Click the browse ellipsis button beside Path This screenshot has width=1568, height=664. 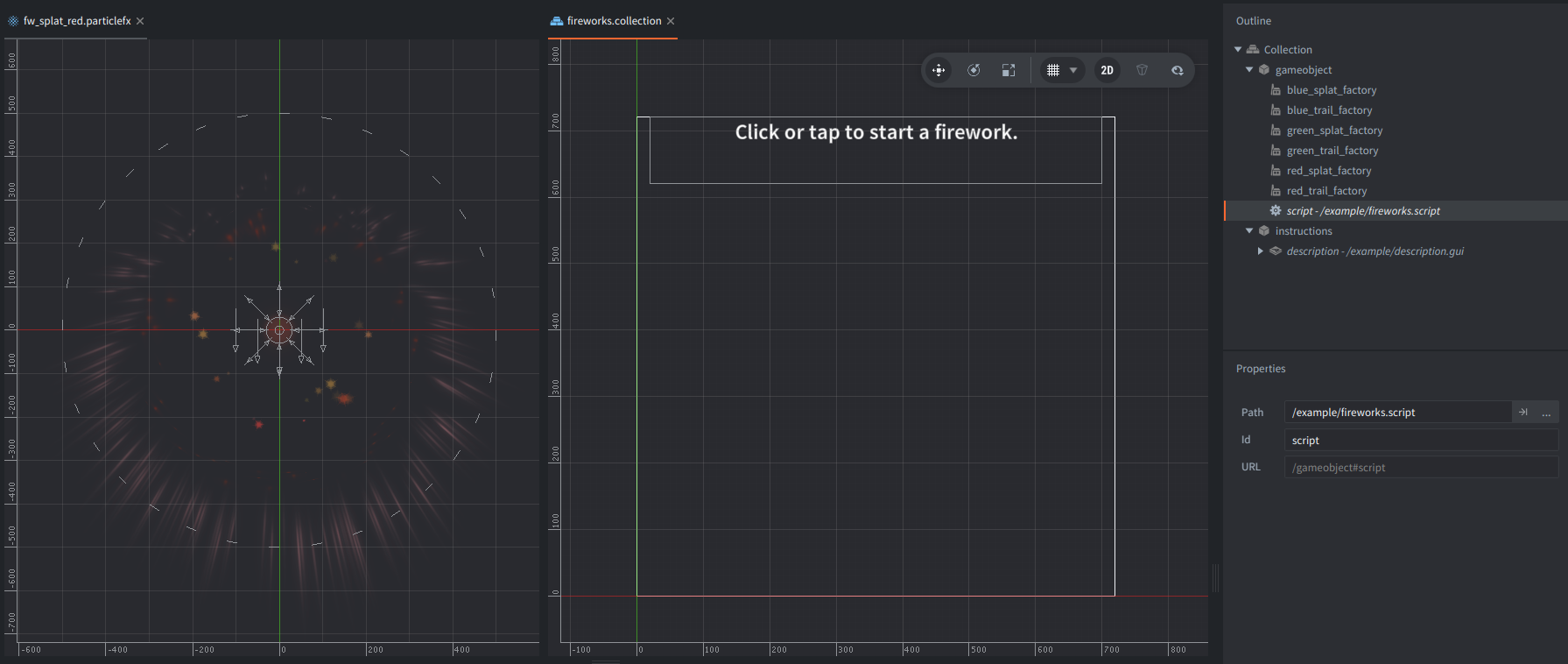(1546, 413)
